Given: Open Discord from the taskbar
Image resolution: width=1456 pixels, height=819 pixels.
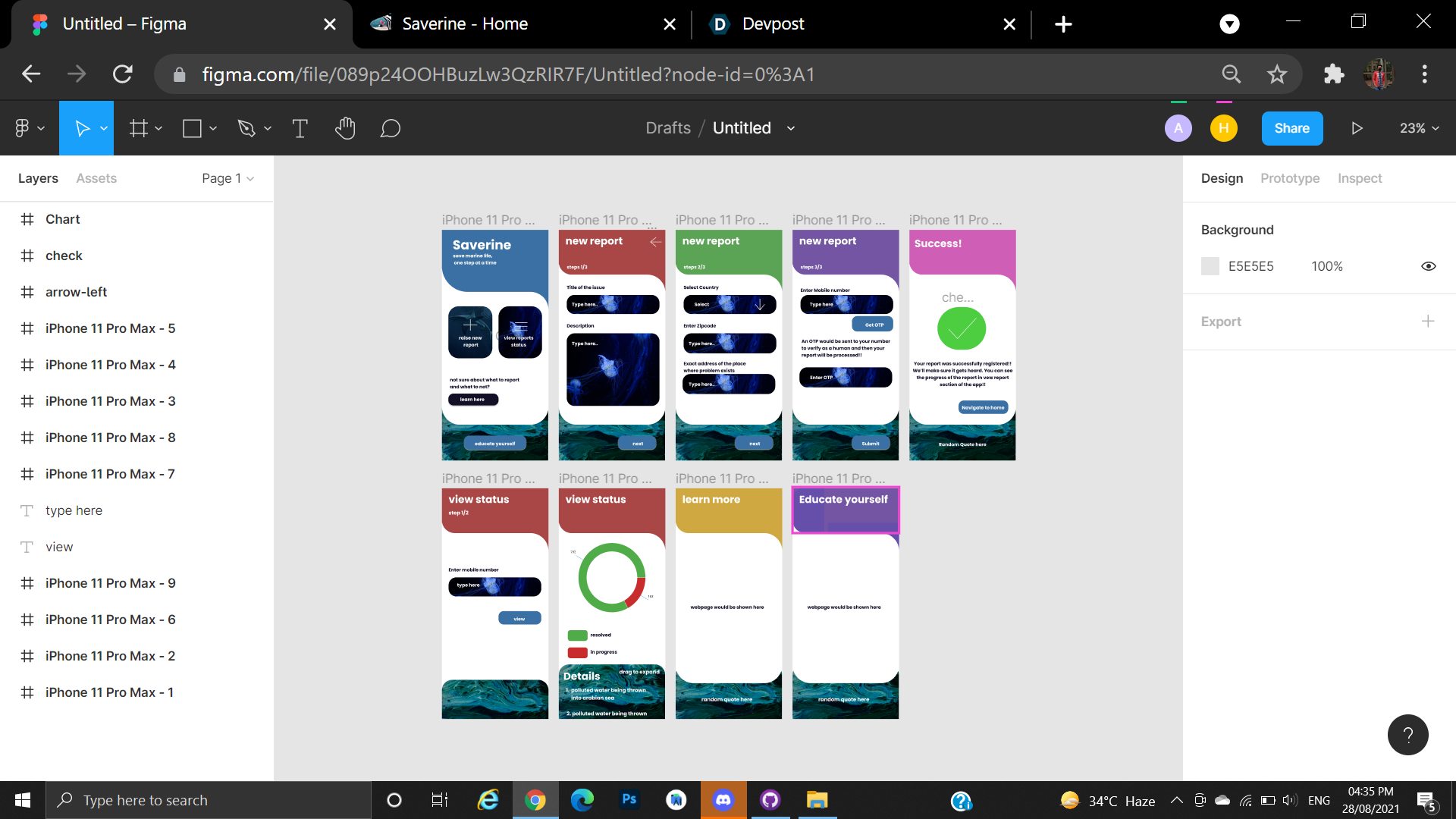Looking at the screenshot, I should [x=723, y=800].
